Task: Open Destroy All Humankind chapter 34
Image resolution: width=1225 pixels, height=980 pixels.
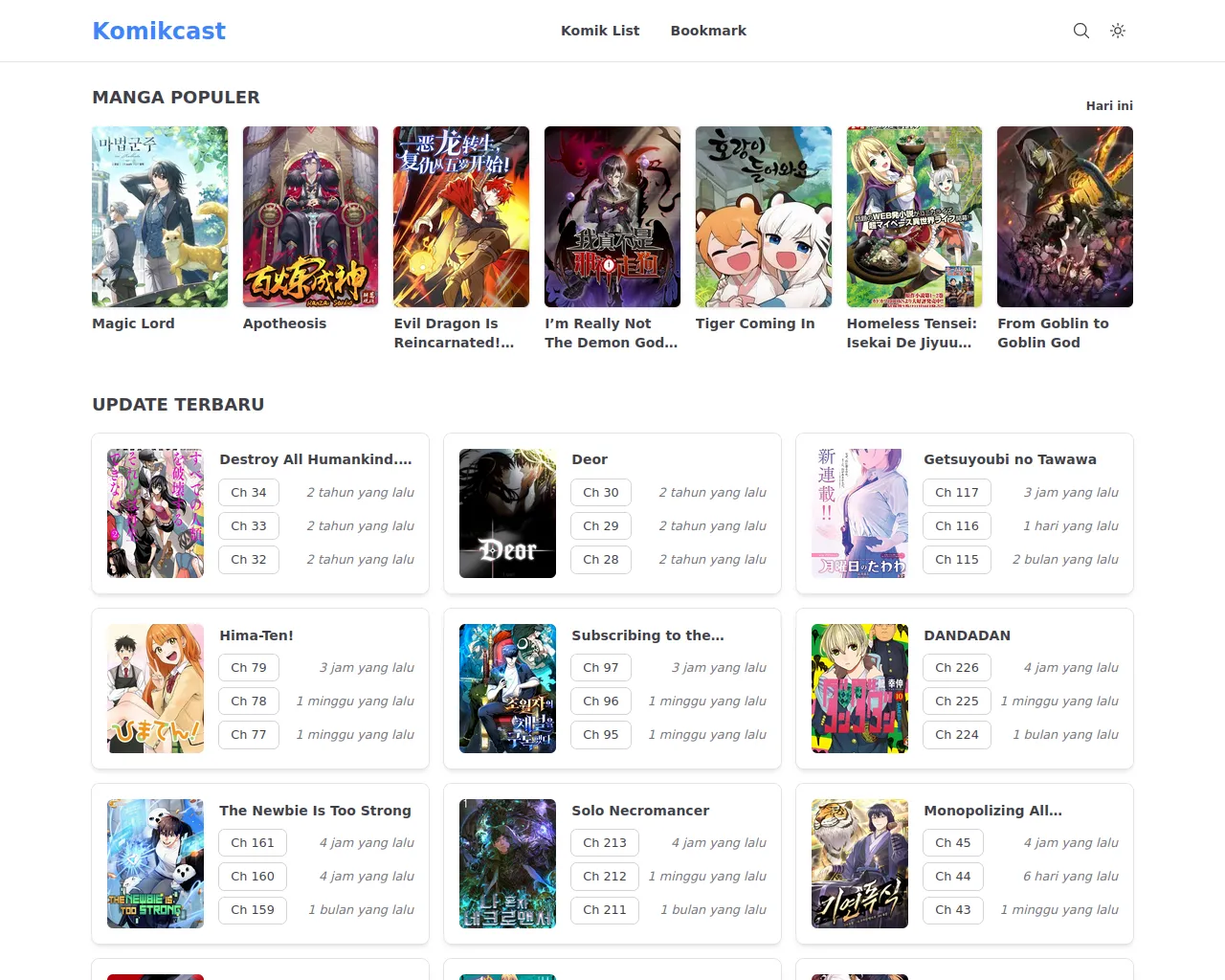Action: tap(249, 493)
